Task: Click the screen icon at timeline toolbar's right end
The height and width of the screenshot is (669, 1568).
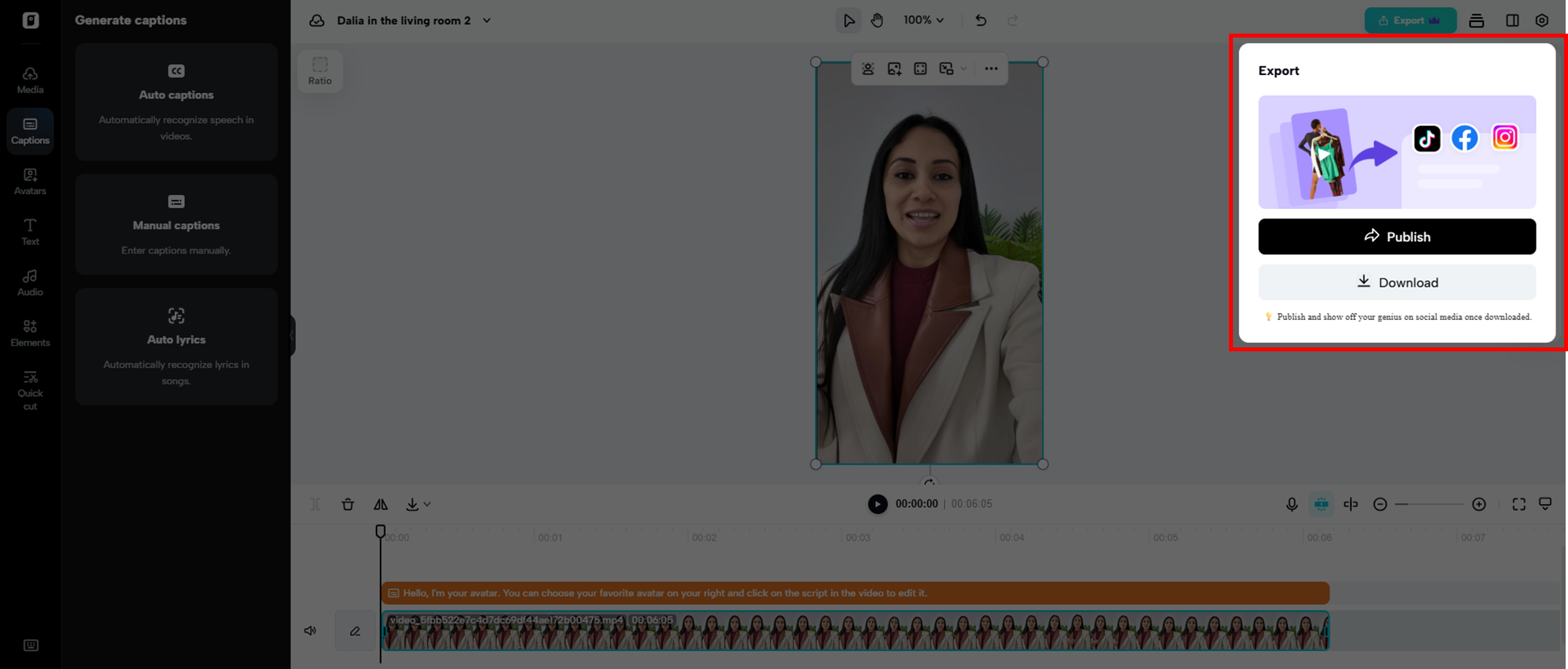Action: click(1545, 505)
